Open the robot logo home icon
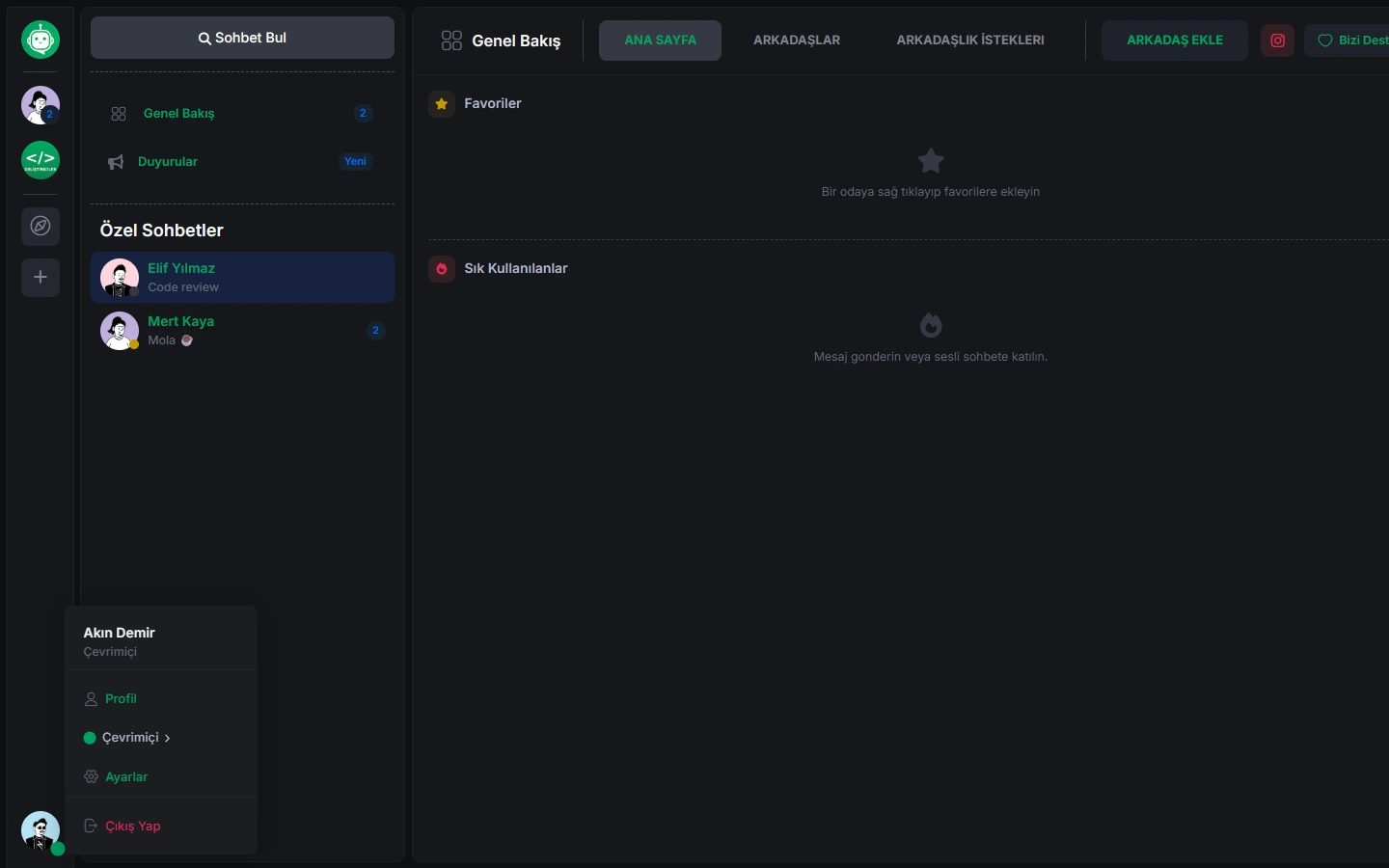Screen dimensions: 1389x868 pyautogui.click(x=41, y=40)
